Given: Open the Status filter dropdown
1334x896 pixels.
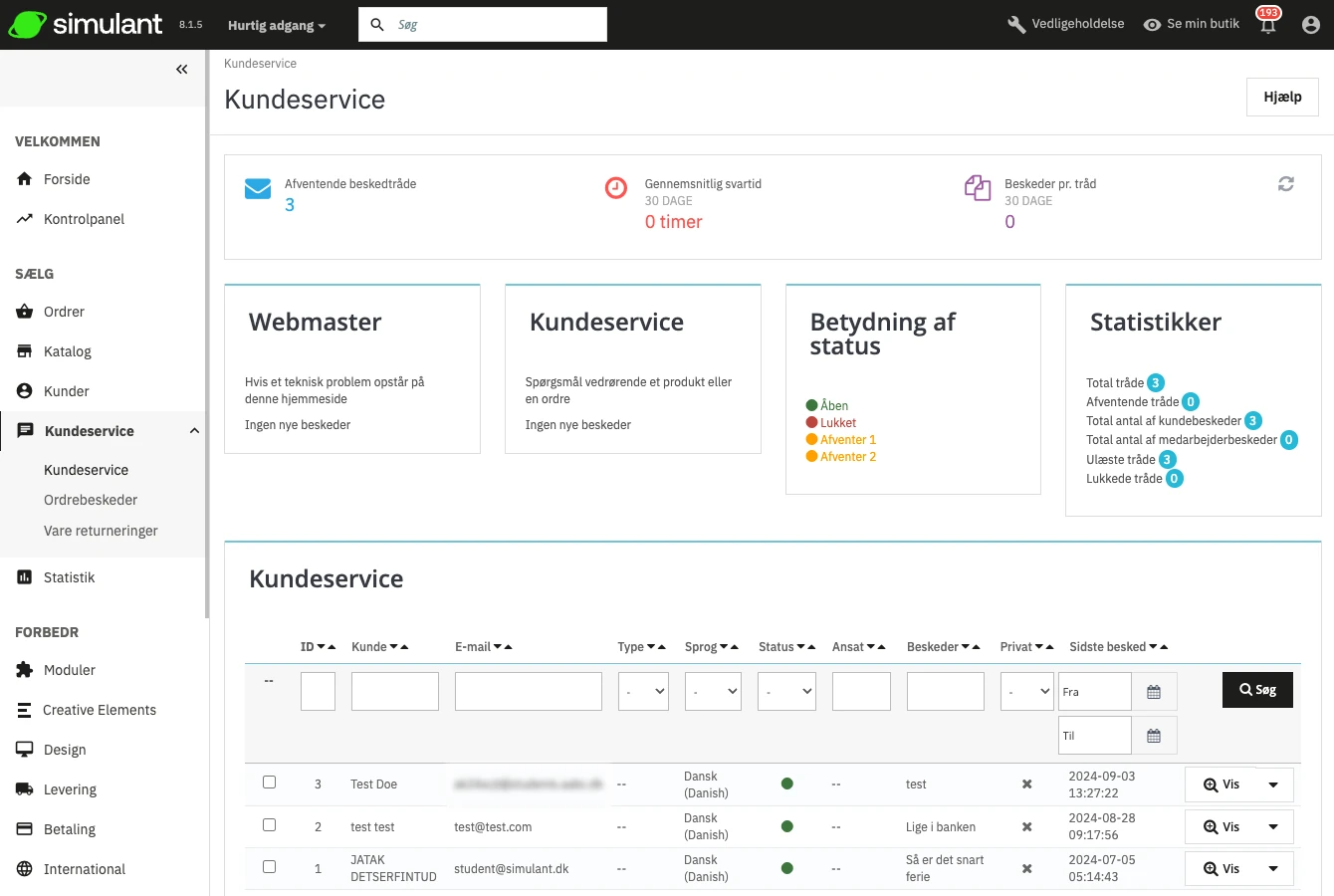Looking at the screenshot, I should point(786,691).
